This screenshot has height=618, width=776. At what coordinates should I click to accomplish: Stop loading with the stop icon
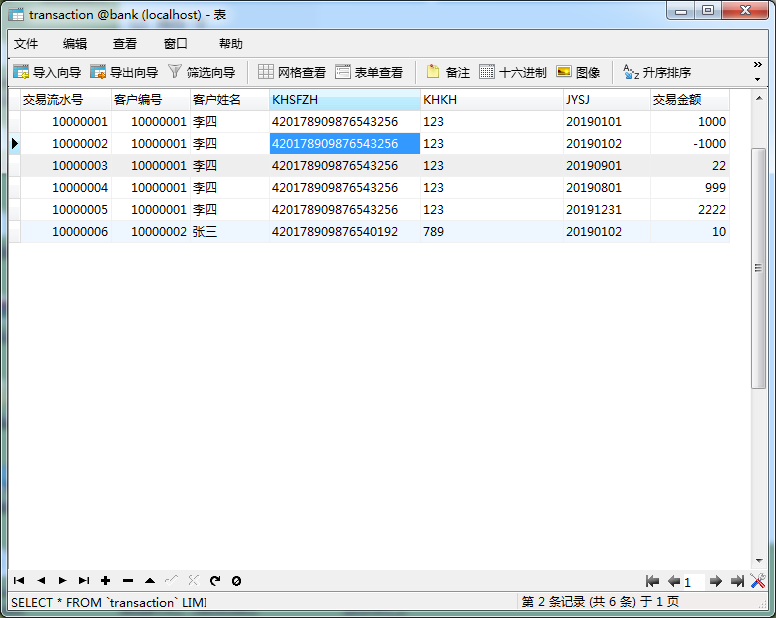pyautogui.click(x=237, y=580)
